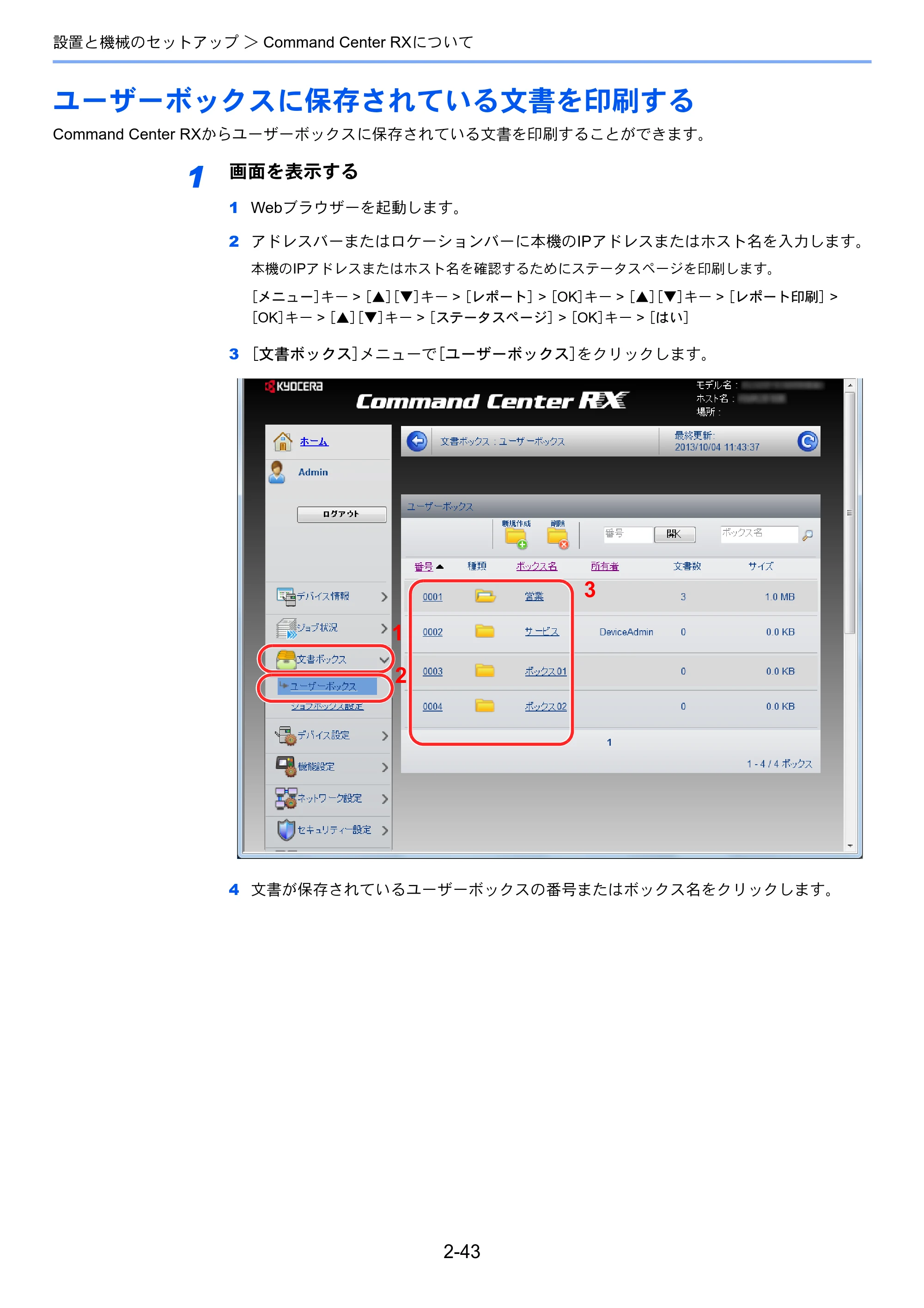Collapse the 文書ボックス menu chevron
The height and width of the screenshot is (1308, 924).
pos(384,660)
